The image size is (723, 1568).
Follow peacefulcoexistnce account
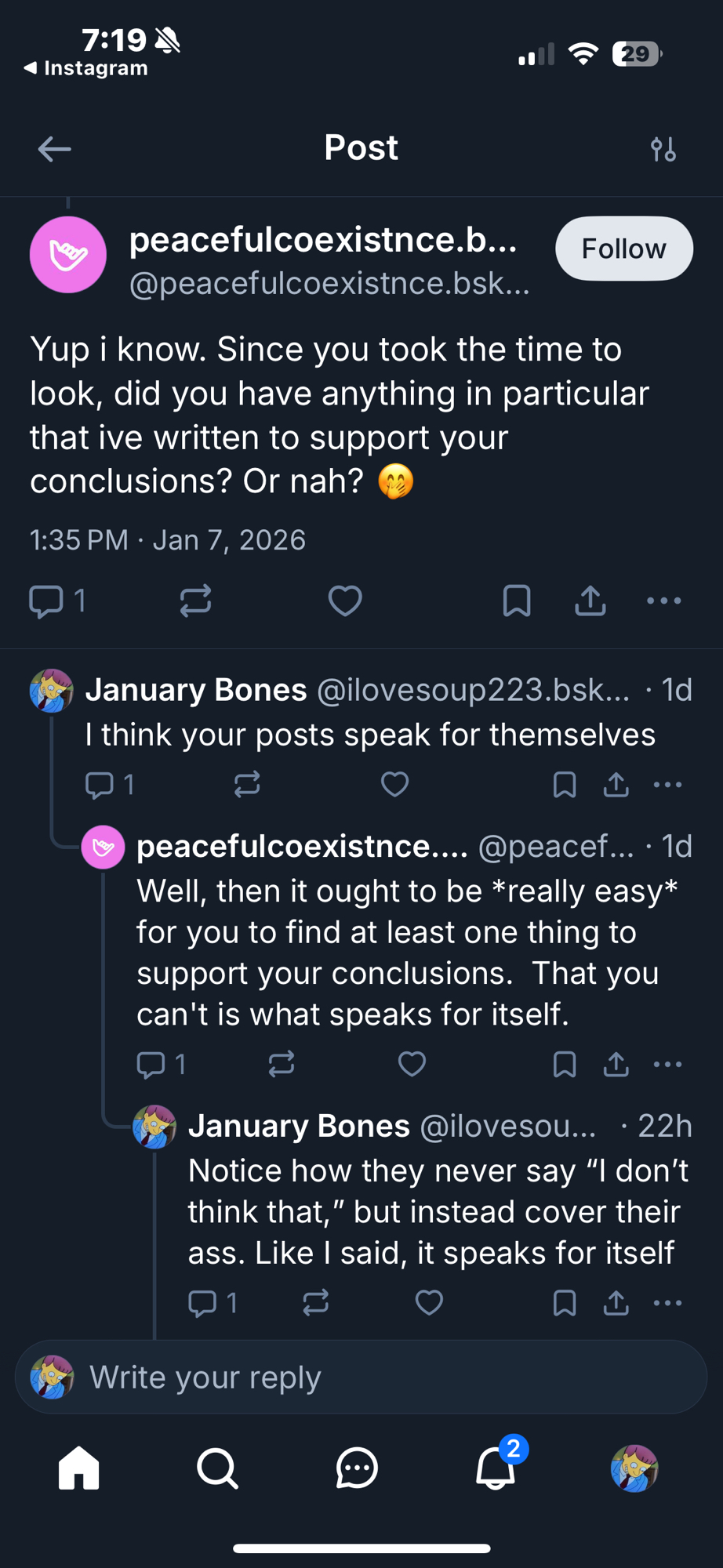(623, 249)
